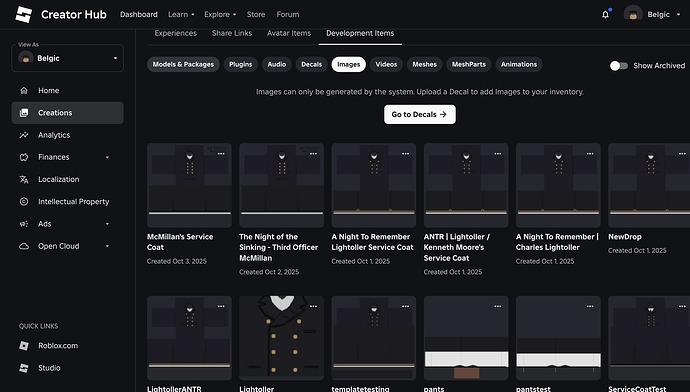The image size is (690, 392).
Task: Open the Lightoller double-breasted coat thumbnail
Action: coord(282,338)
